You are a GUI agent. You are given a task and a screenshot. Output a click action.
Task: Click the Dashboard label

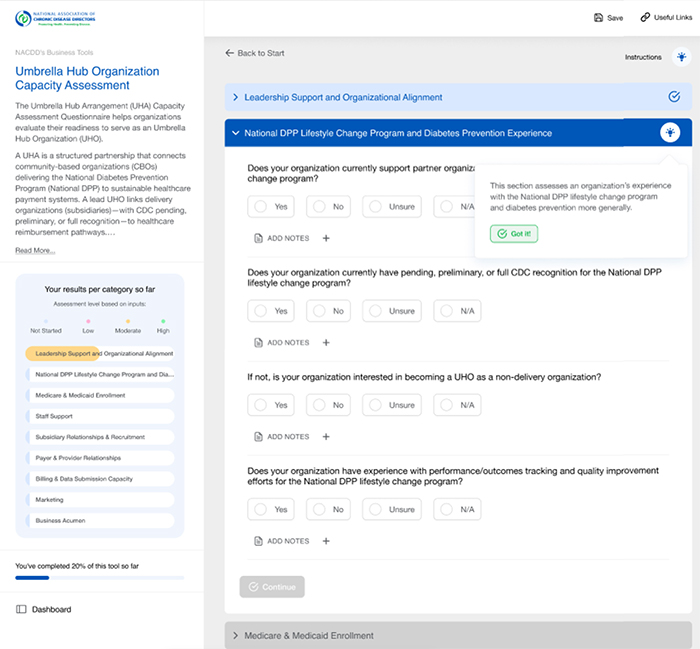tap(51, 609)
